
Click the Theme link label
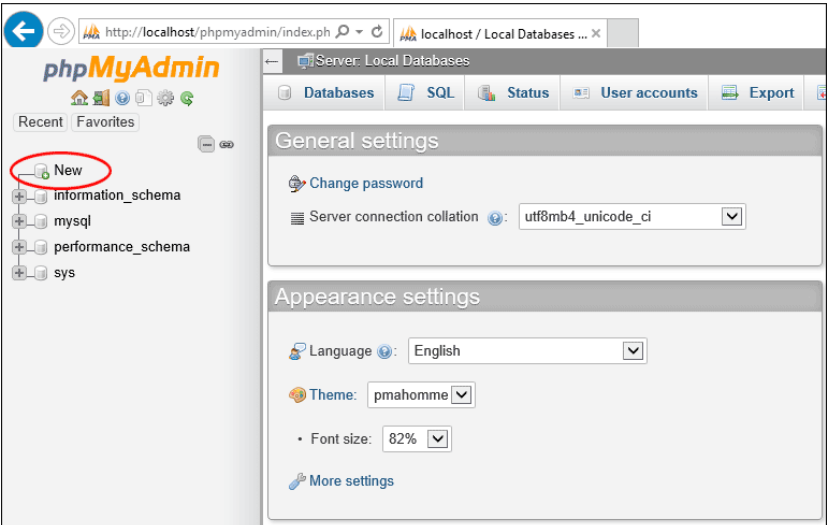(333, 395)
